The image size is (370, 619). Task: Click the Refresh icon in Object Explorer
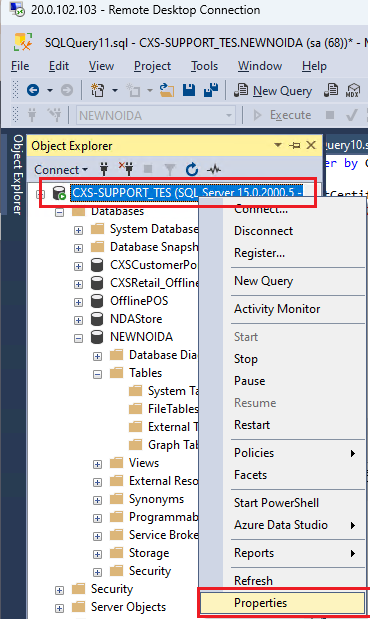[x=192, y=170]
